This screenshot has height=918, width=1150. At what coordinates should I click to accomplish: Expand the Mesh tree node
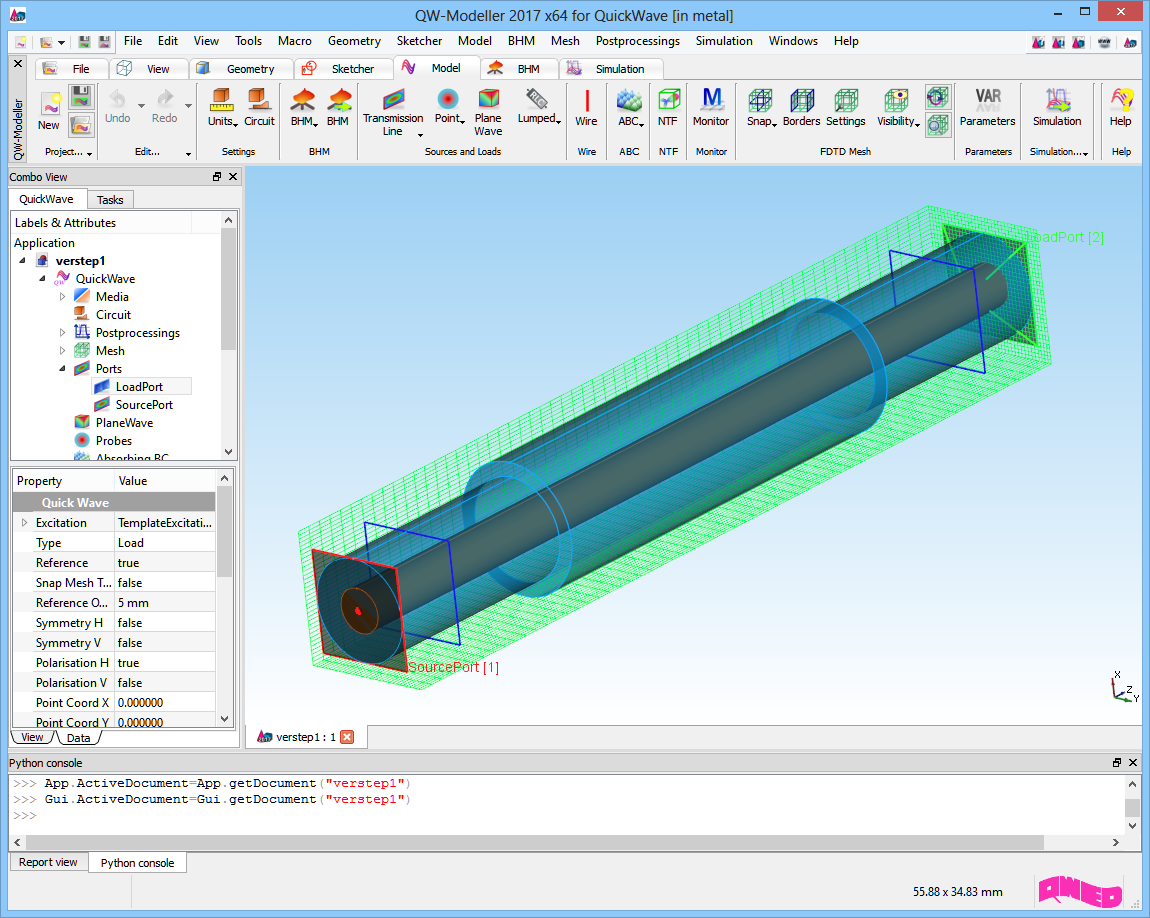62,351
